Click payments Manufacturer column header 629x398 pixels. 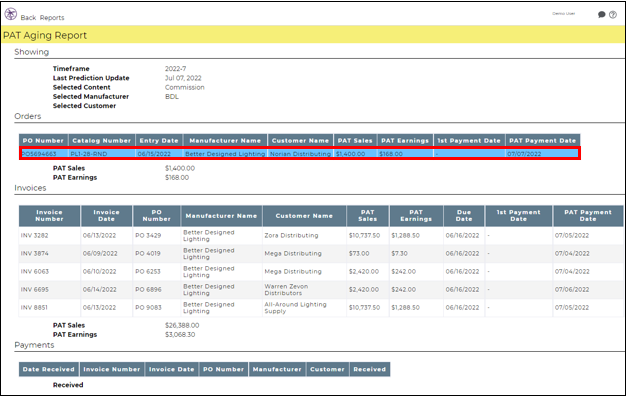pyautogui.click(x=277, y=369)
